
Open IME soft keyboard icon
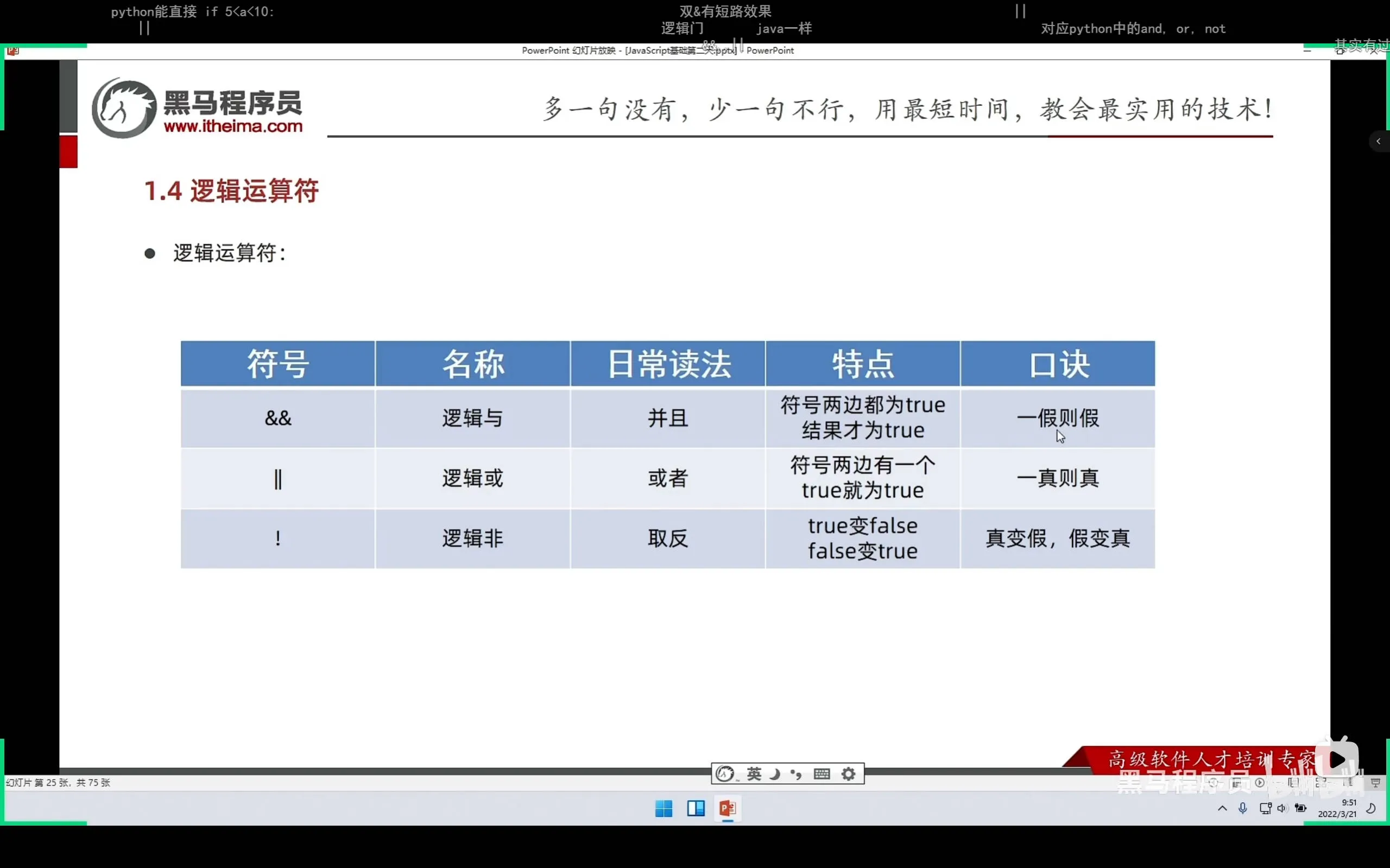[x=822, y=774]
